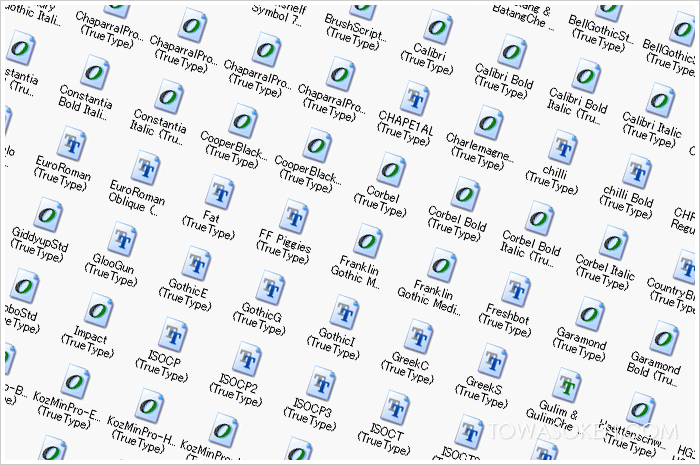Select the Corbel (TrueType) font icon
This screenshot has width=700, height=465.
click(391, 169)
